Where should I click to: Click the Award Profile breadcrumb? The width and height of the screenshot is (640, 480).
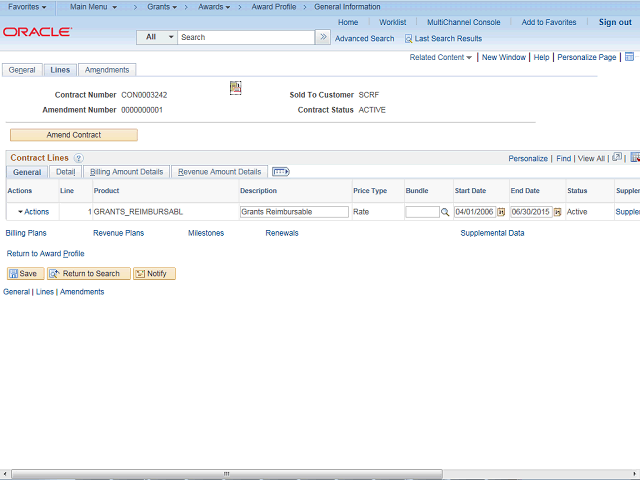[274, 7]
